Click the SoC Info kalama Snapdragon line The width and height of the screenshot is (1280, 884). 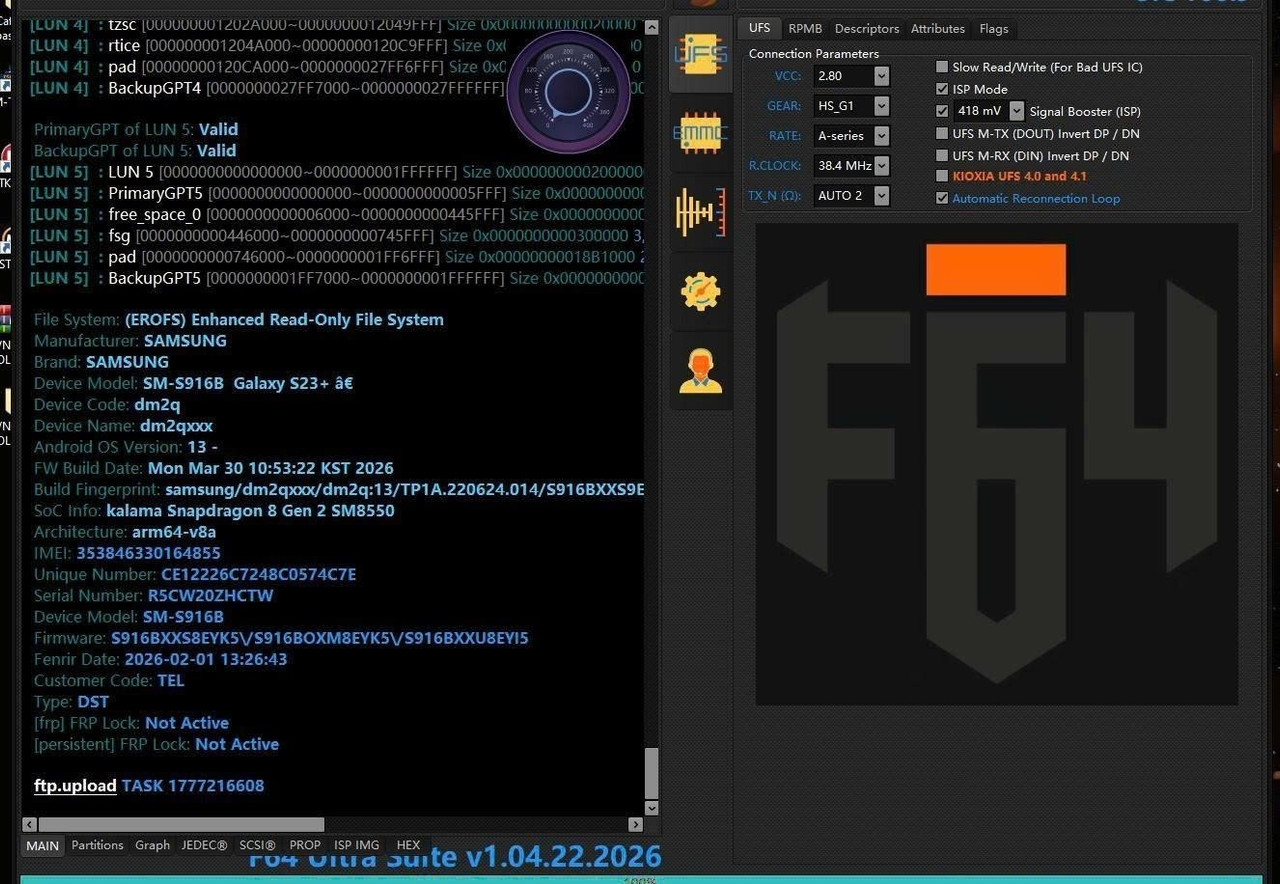214,511
